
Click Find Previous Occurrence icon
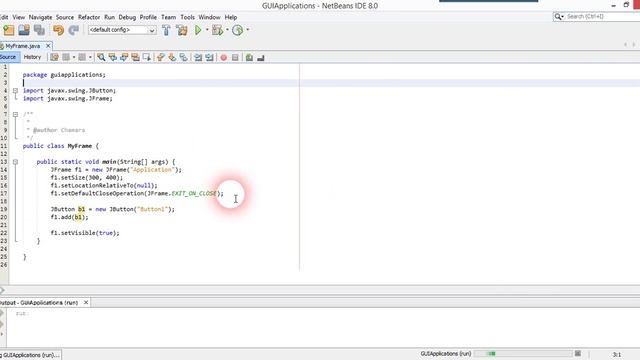tap(112, 58)
